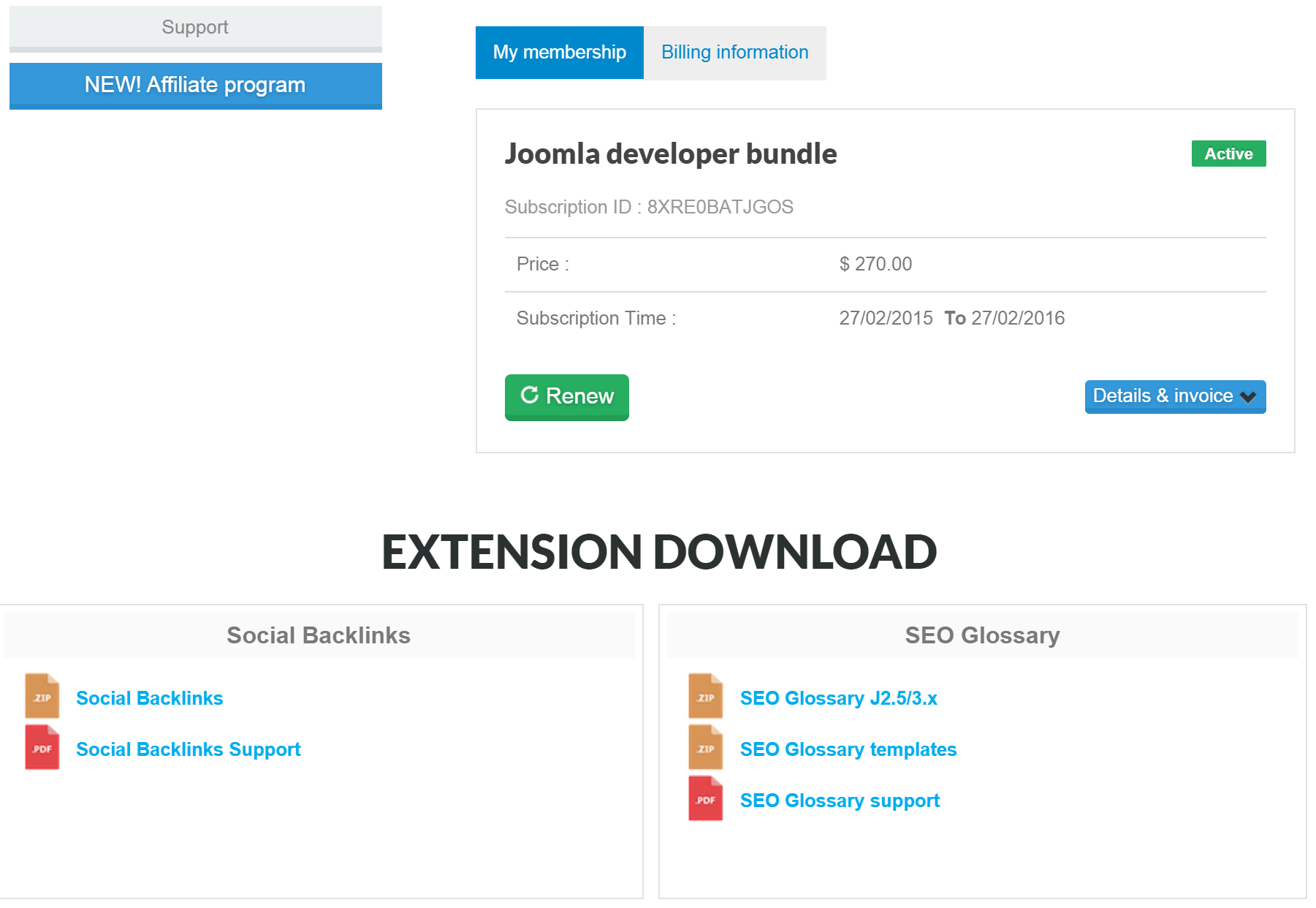
Task: Click the PDF icon for SEO Glossary support
Action: coord(704,798)
